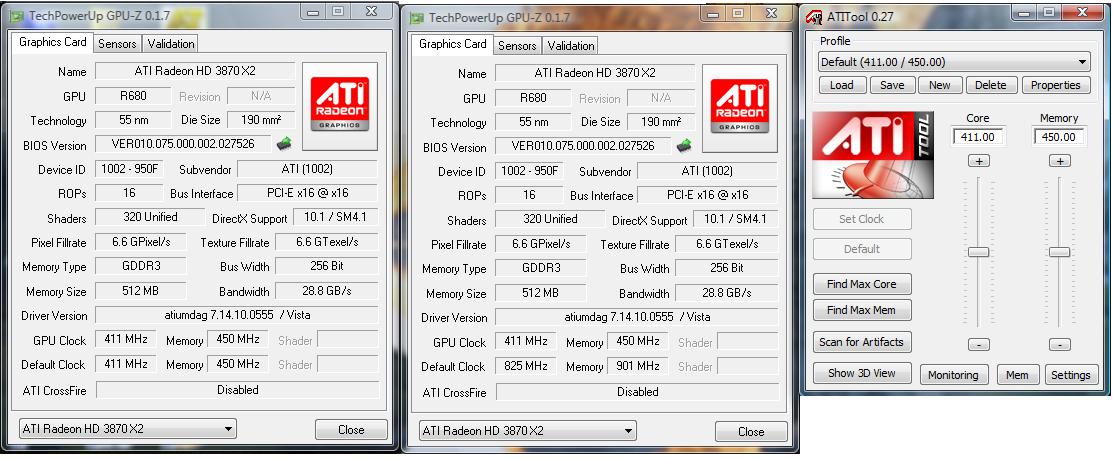
Task: Click the New profile button in ATITool
Action: click(939, 85)
